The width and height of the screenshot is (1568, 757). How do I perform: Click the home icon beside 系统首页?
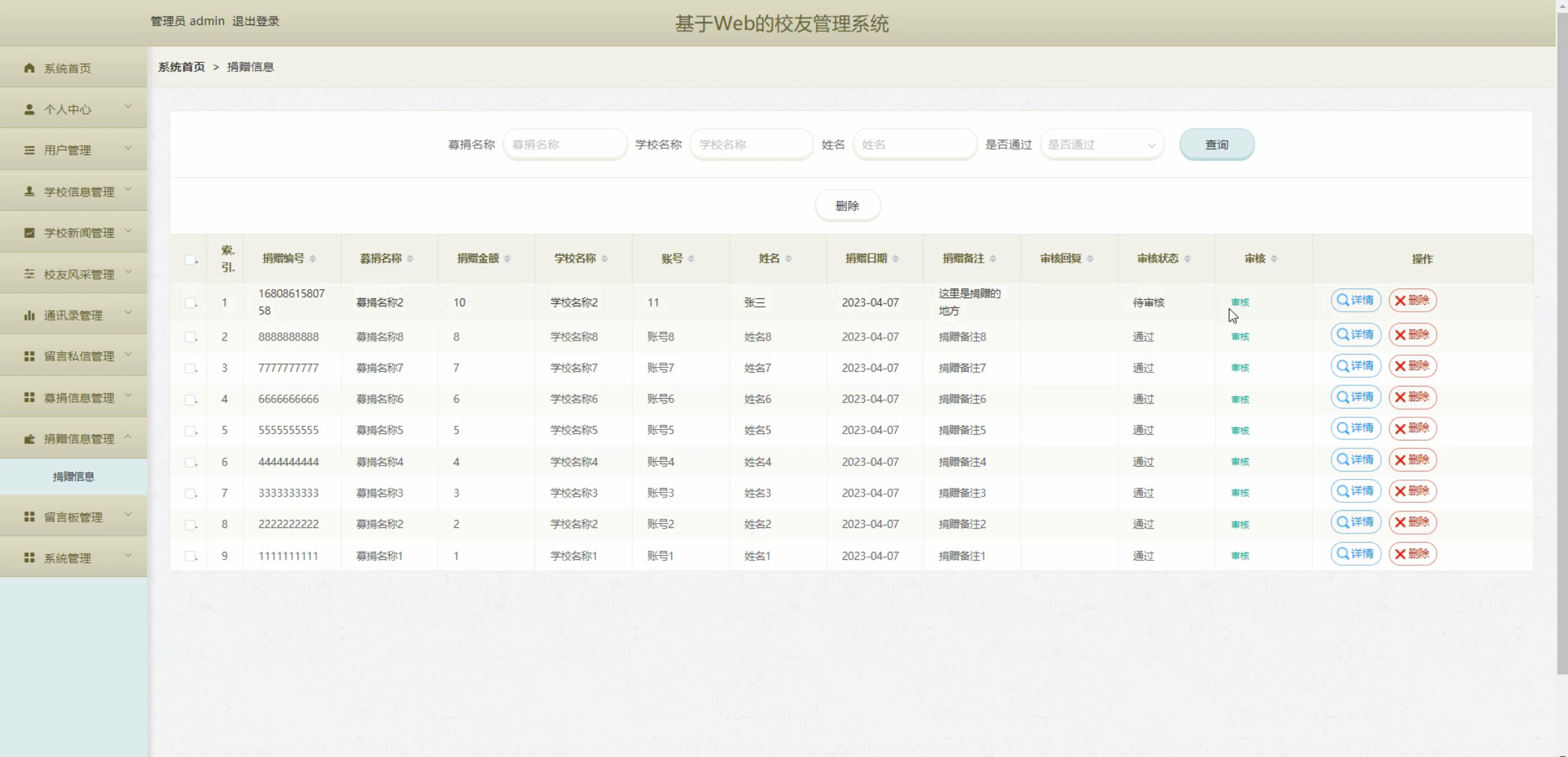29,68
